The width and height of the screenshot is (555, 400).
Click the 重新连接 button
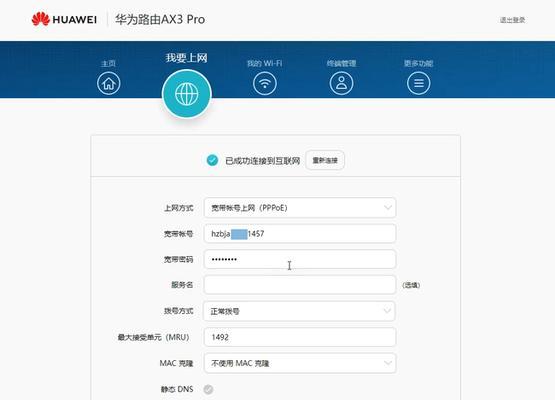coord(325,160)
